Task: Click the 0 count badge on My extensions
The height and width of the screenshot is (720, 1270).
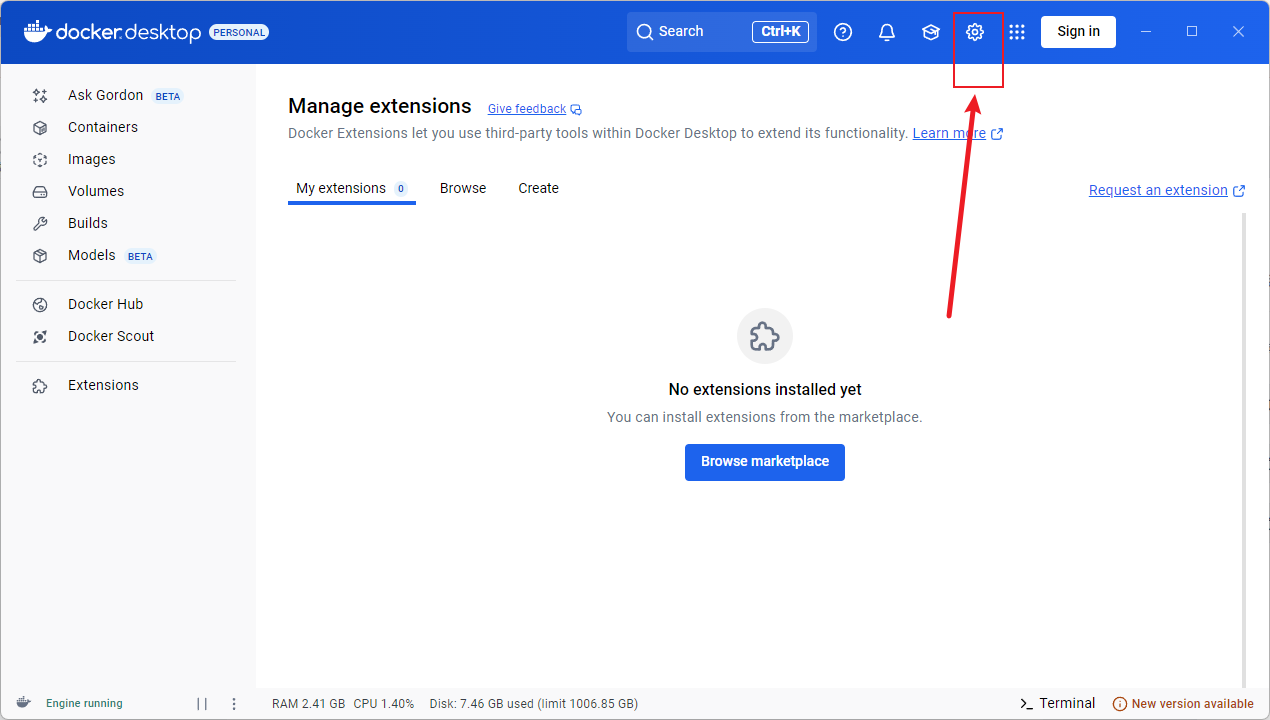Action: click(x=401, y=189)
